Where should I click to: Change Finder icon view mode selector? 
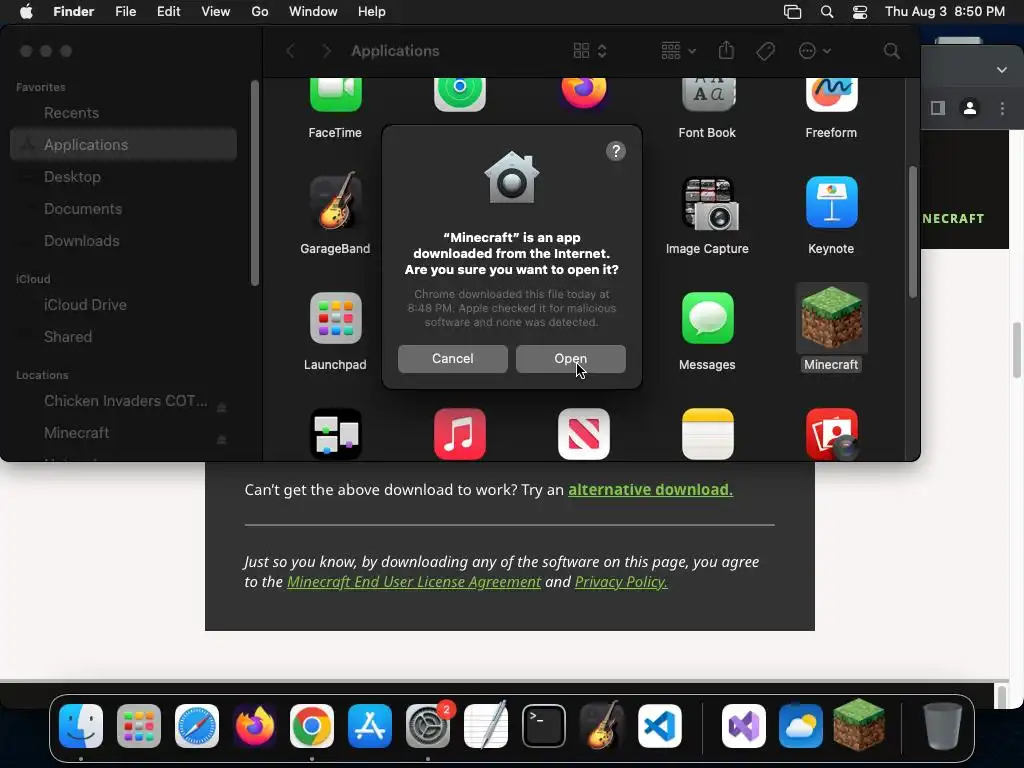[x=590, y=51]
